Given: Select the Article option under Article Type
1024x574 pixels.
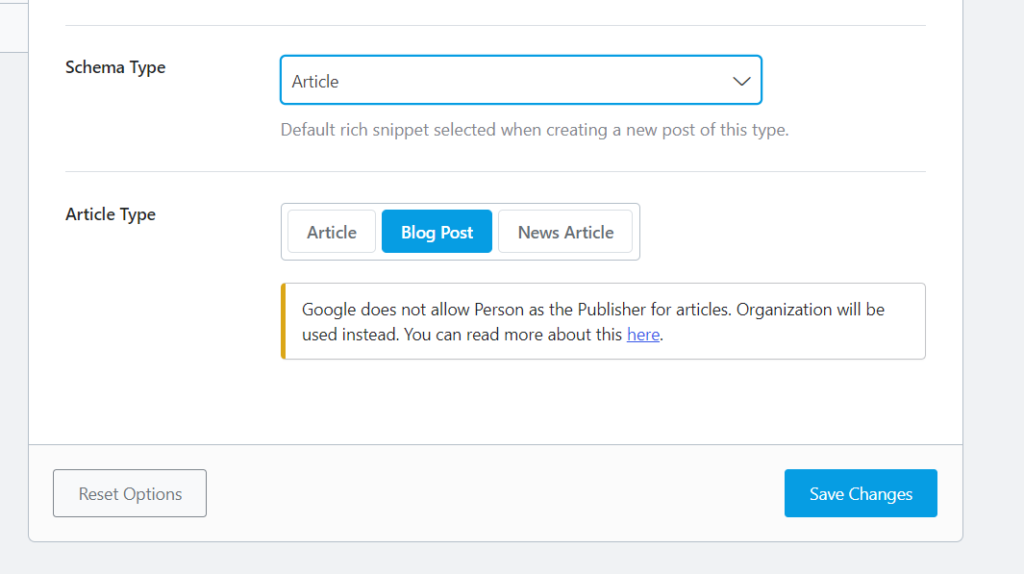Looking at the screenshot, I should [x=331, y=232].
